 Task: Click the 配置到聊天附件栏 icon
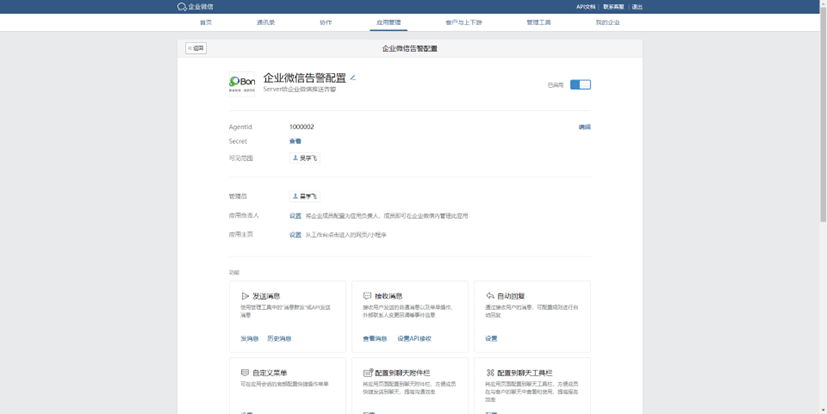[367, 373]
